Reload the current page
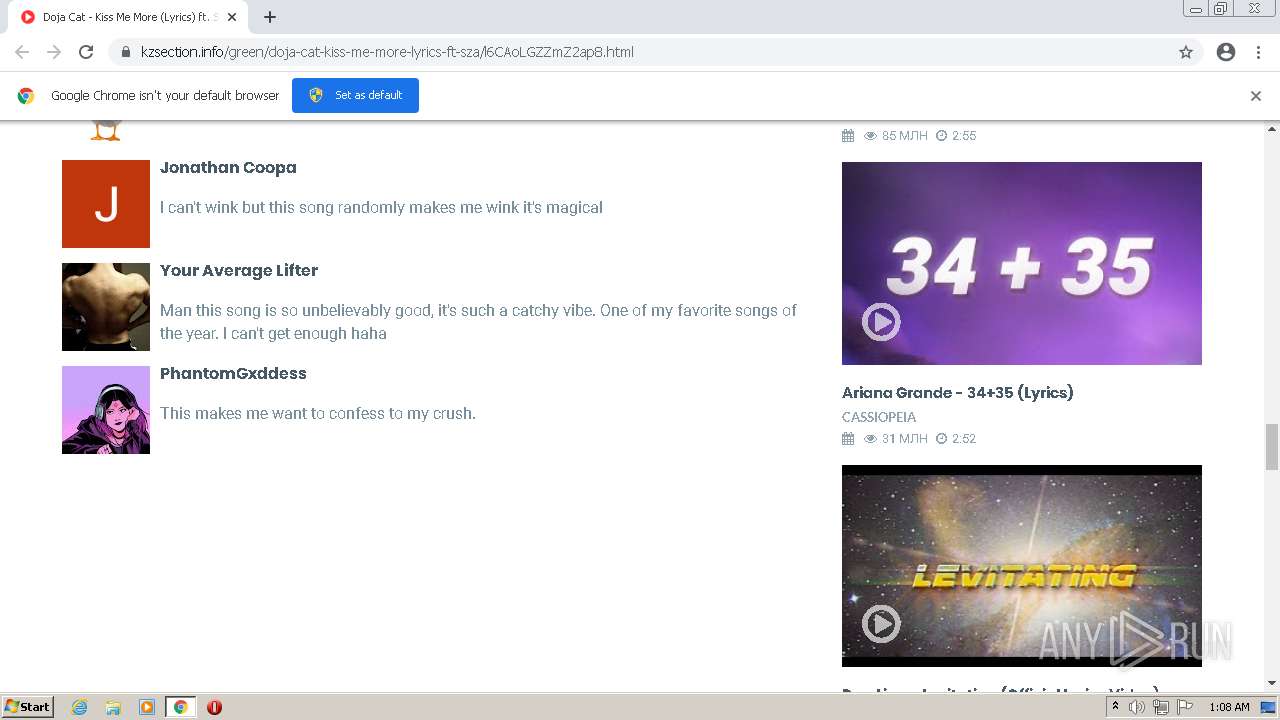This screenshot has width=1280, height=720. pos(86,52)
